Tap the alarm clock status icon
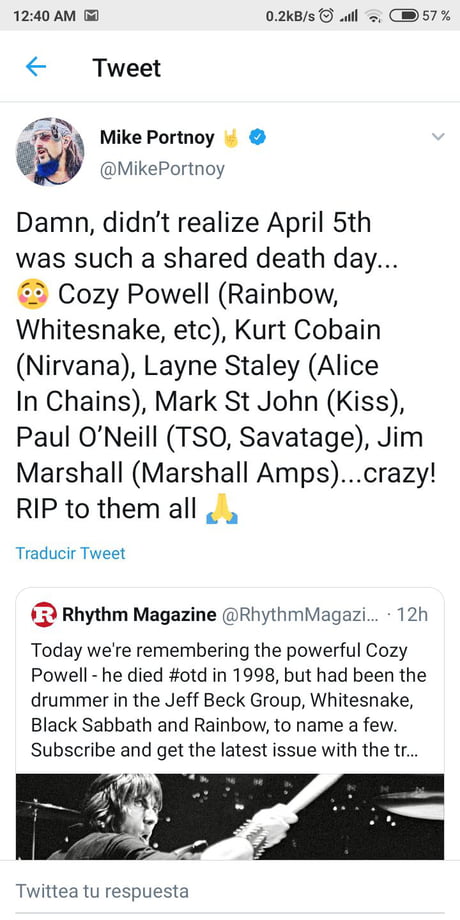 [326, 16]
